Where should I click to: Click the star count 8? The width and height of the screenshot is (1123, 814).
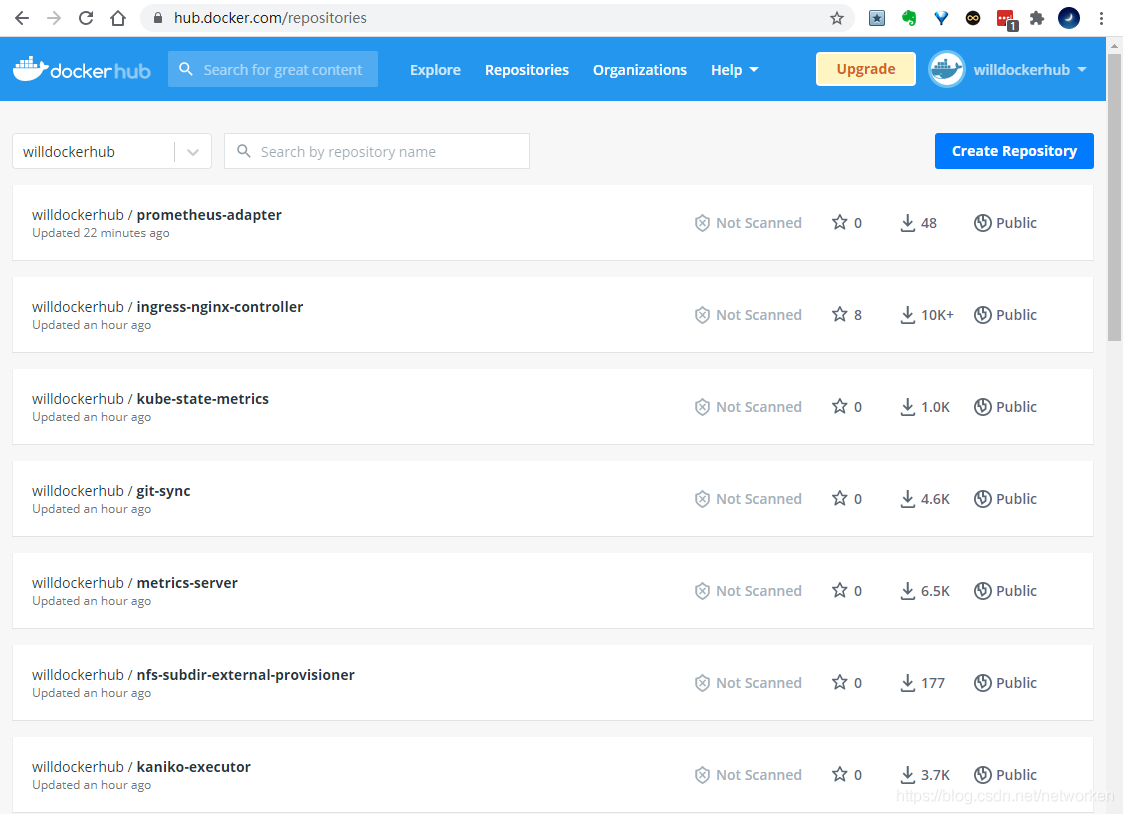pyautogui.click(x=857, y=315)
